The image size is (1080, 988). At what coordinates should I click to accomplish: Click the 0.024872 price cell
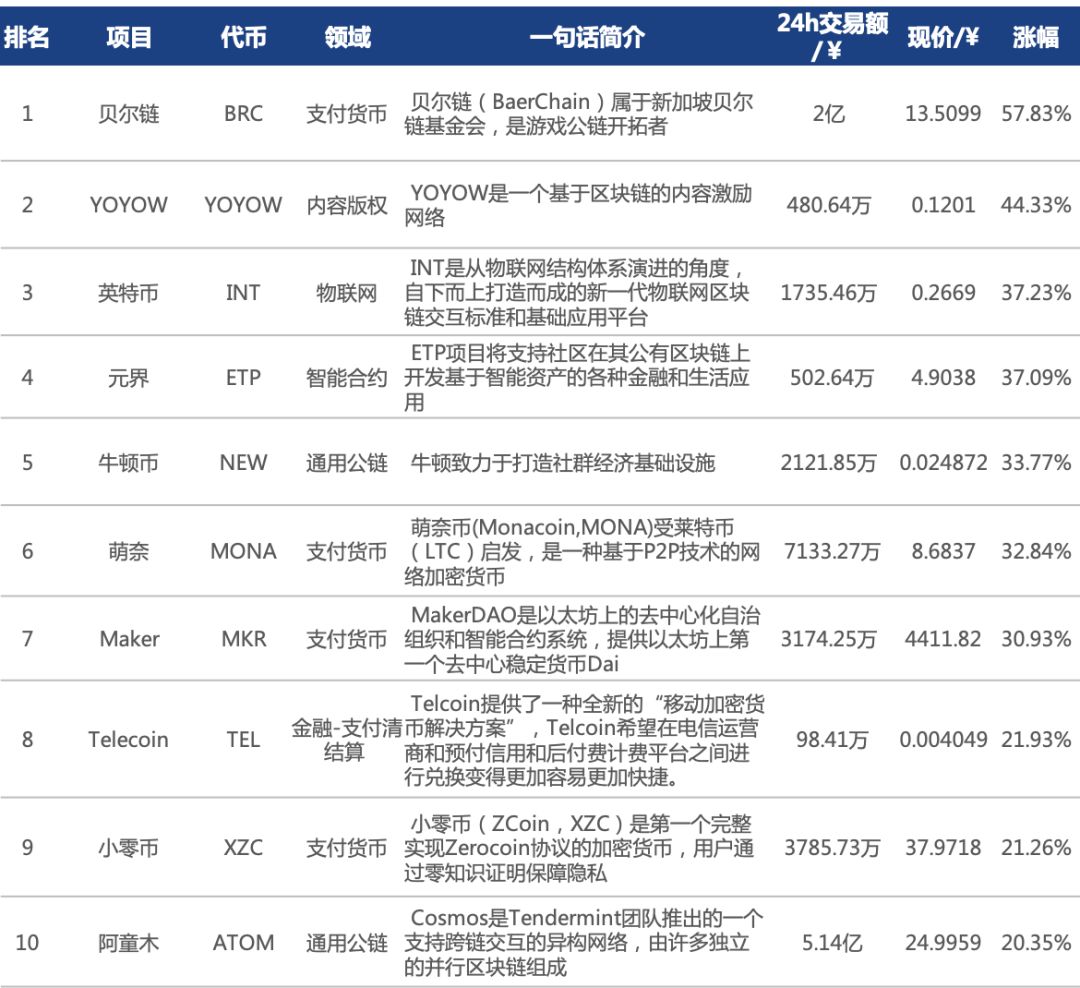coord(943,462)
